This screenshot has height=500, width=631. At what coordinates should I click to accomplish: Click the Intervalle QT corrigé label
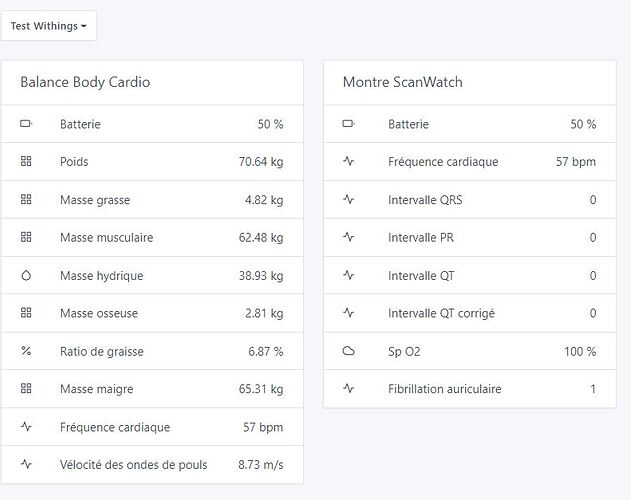tap(441, 313)
